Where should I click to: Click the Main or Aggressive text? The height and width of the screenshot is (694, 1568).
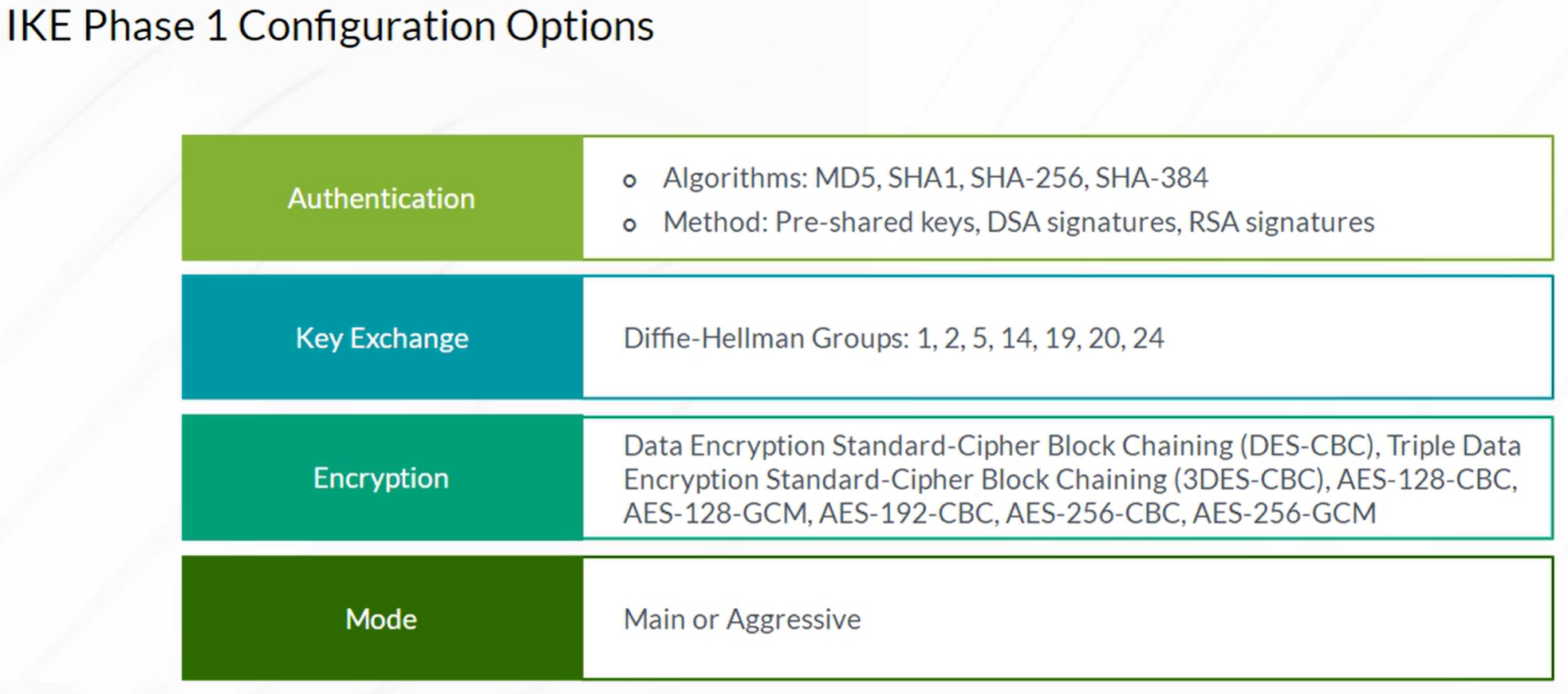tap(742, 619)
